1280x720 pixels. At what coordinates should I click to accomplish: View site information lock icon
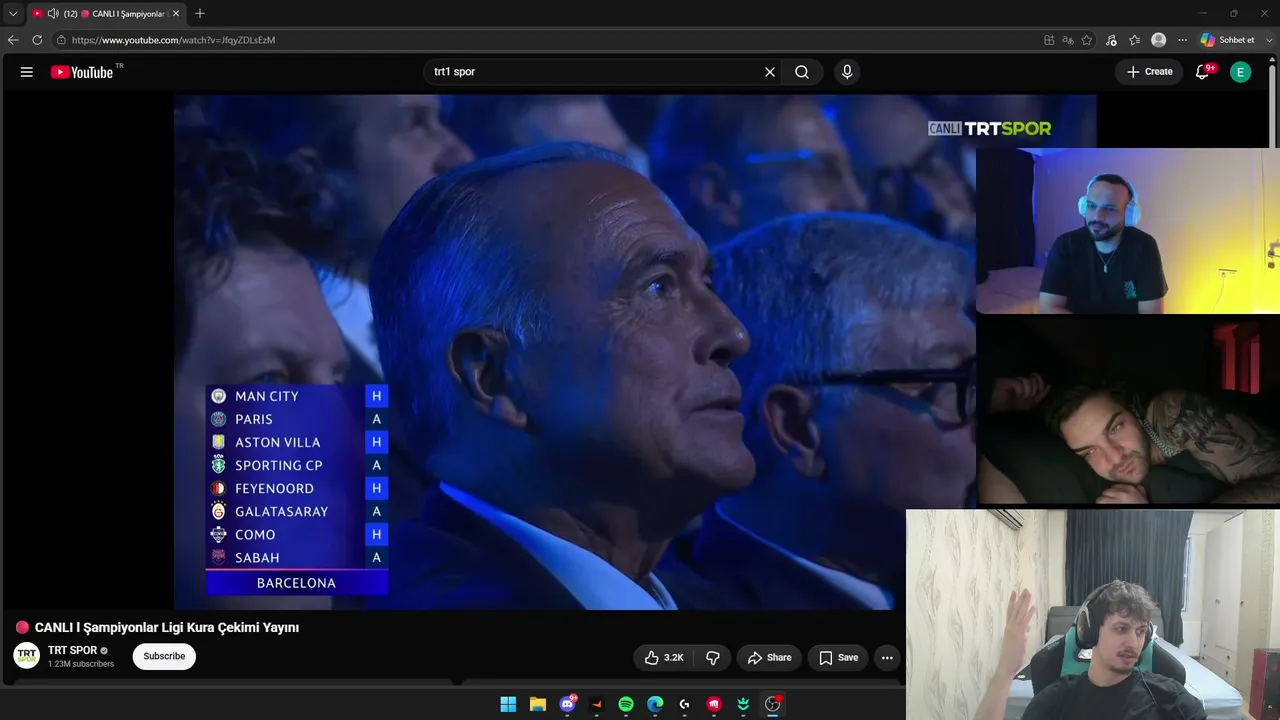(61, 40)
